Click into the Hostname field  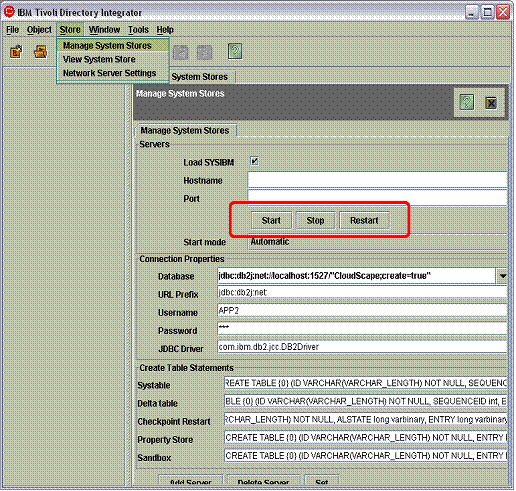[x=377, y=180]
